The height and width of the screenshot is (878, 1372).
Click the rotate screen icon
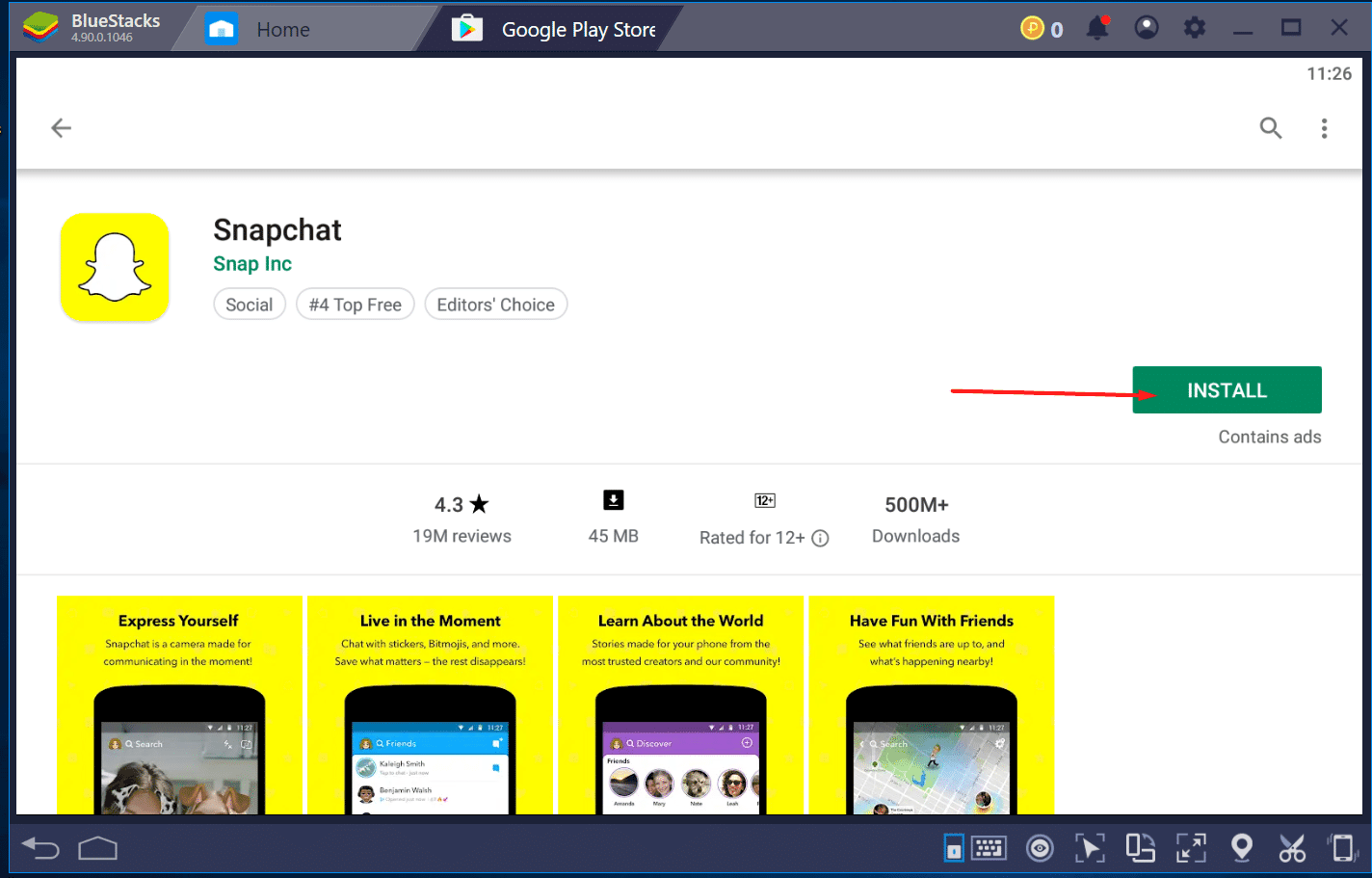(1141, 848)
